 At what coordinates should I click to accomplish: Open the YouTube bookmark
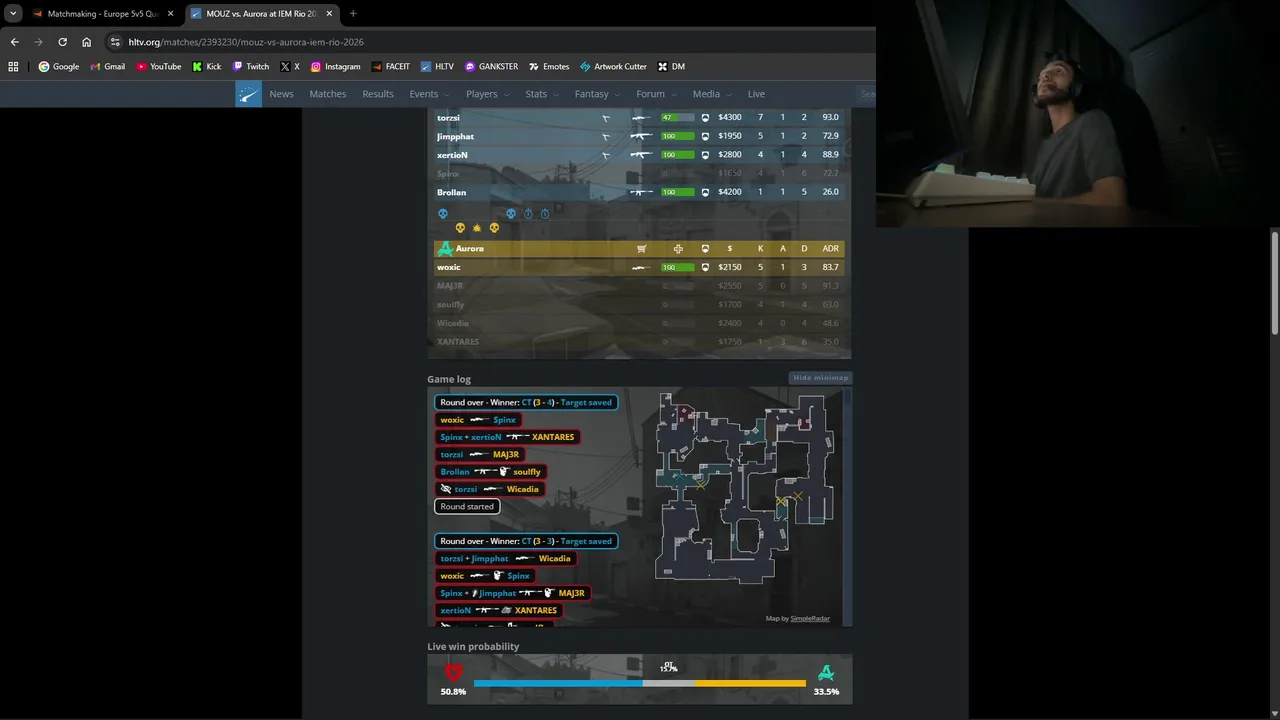[158, 67]
